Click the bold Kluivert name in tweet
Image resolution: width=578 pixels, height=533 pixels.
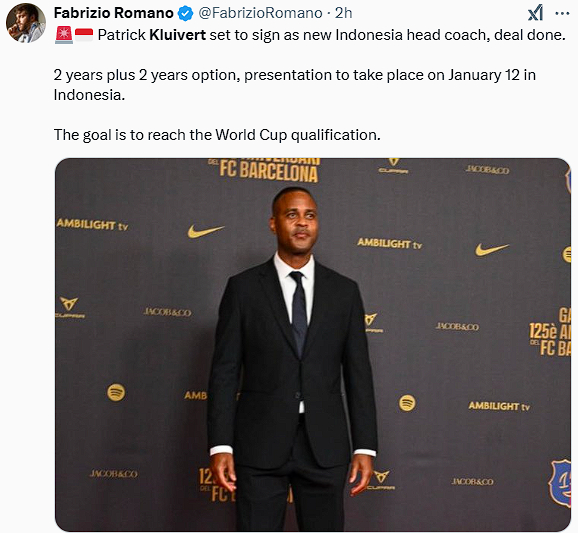tap(178, 35)
